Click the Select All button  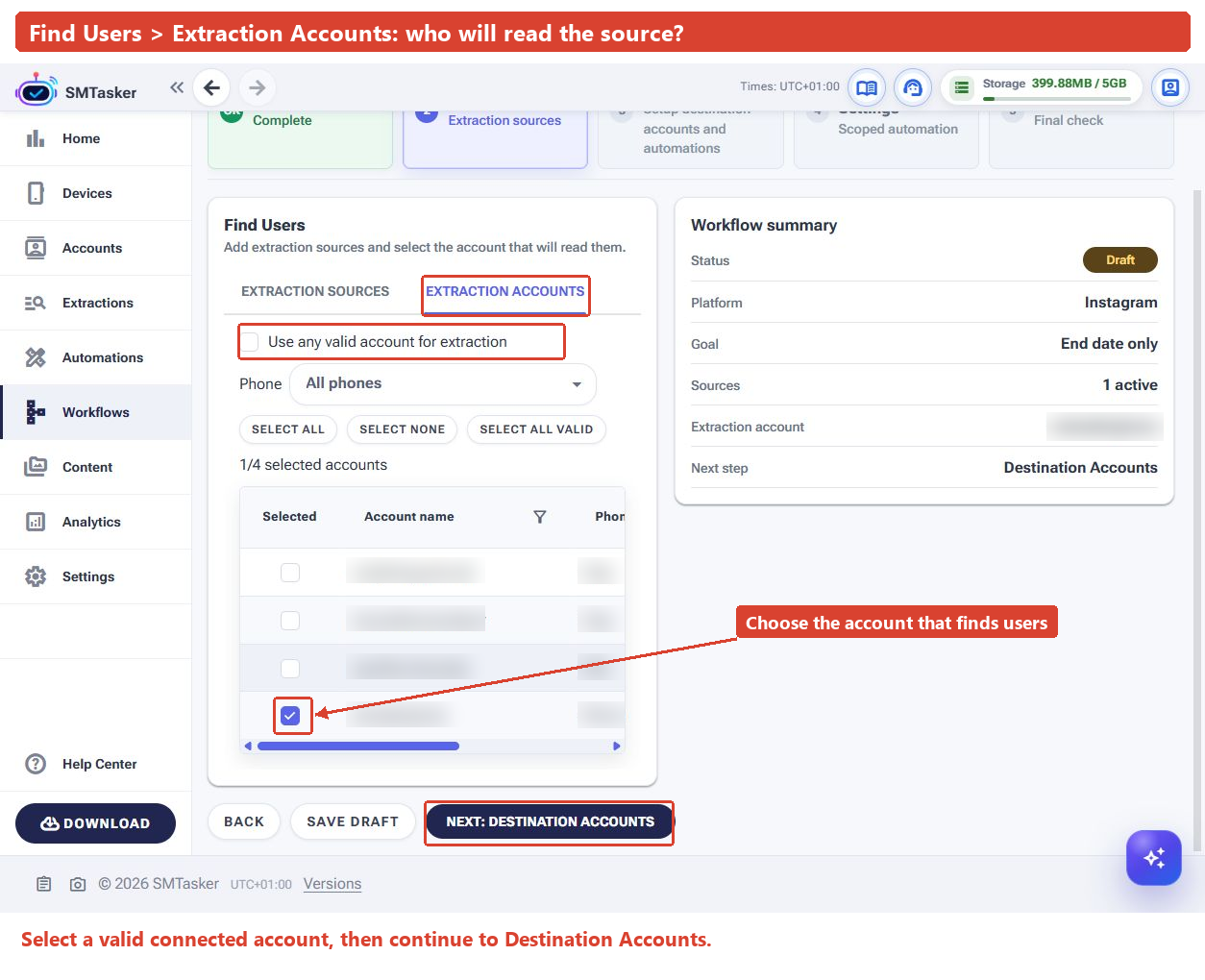click(288, 429)
